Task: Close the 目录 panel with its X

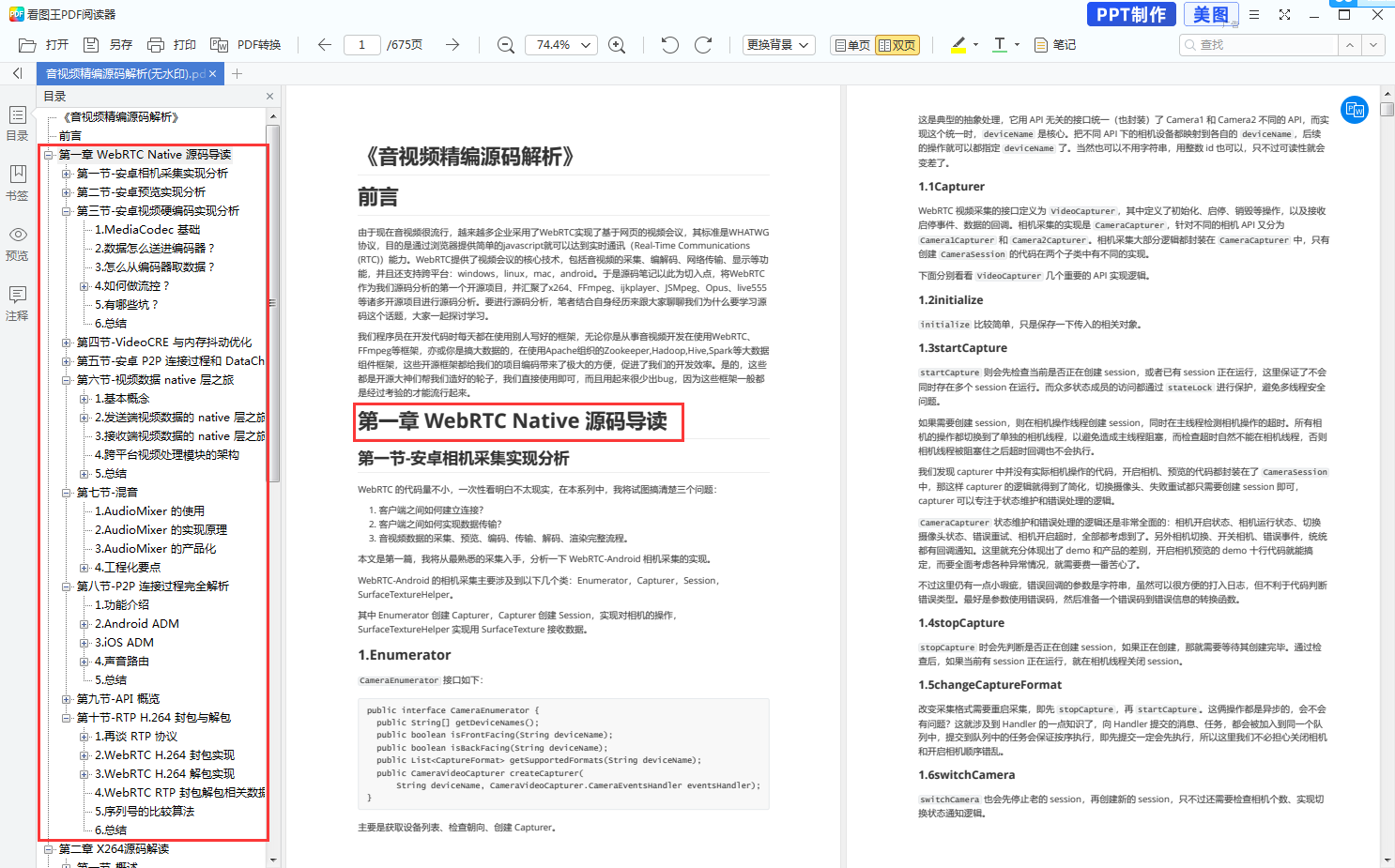Action: click(x=269, y=97)
